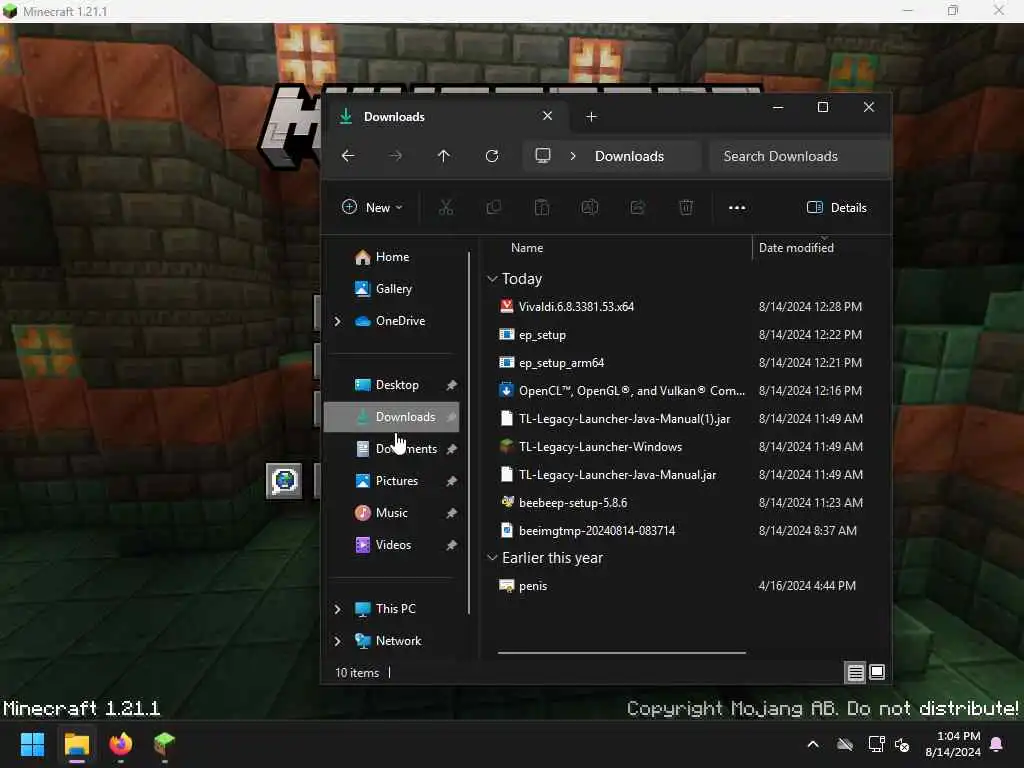
Task: Click the File Explorer taskbar icon
Action: pos(76,744)
